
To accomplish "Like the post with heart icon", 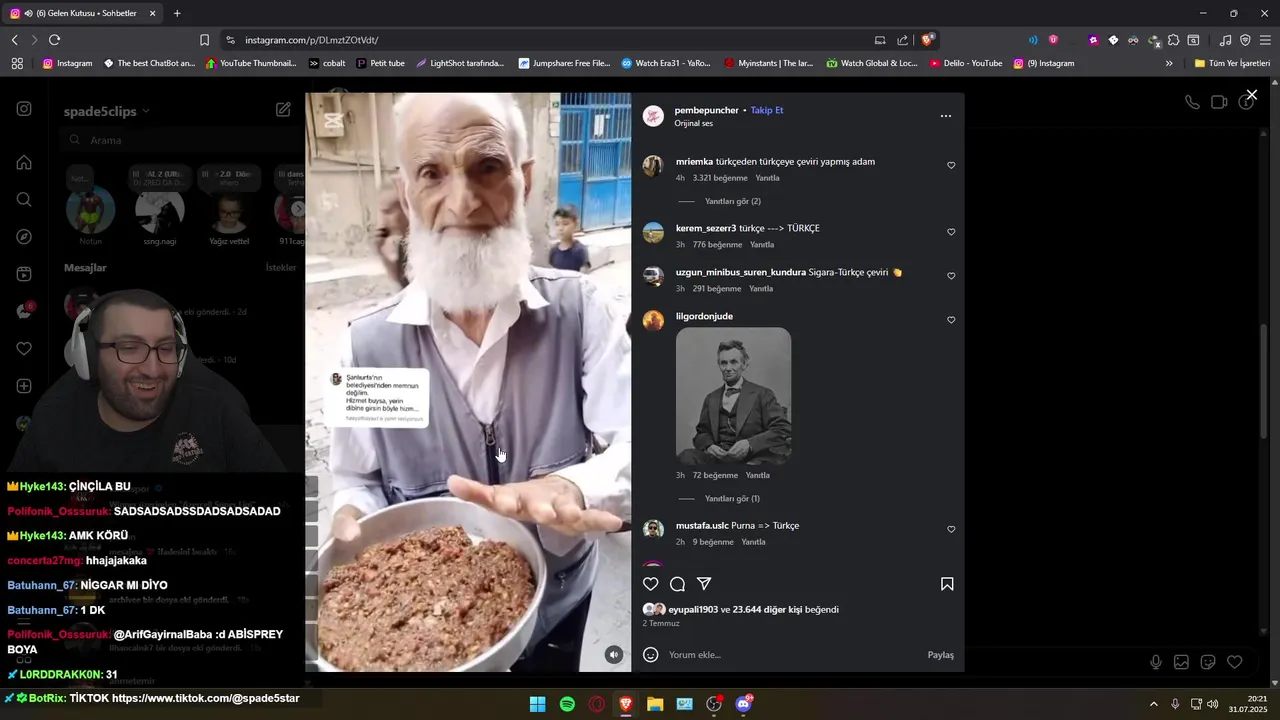I will 651,584.
